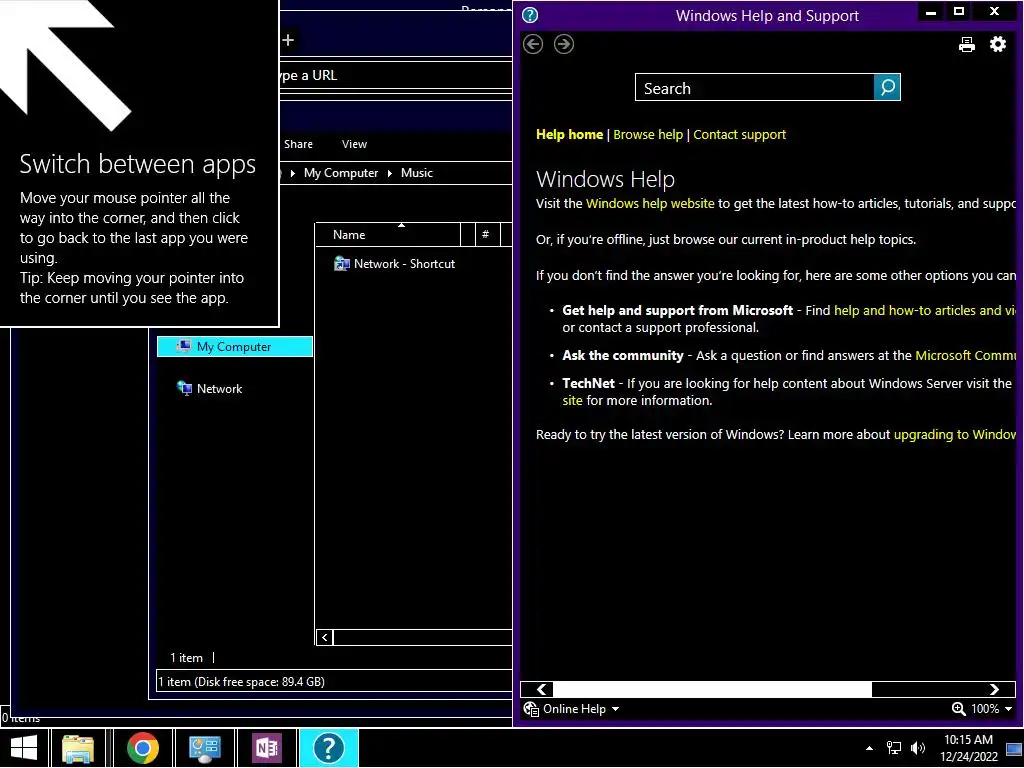This screenshot has height=768, width=1024.
Task: Open File Explorer from the taskbar
Action: click(78, 748)
